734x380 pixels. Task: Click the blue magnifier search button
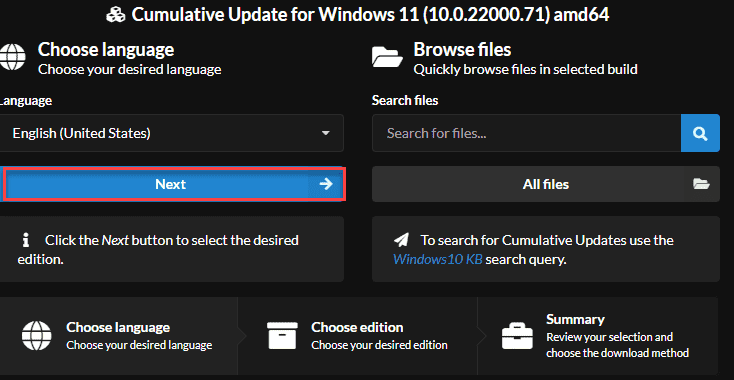[x=700, y=133]
